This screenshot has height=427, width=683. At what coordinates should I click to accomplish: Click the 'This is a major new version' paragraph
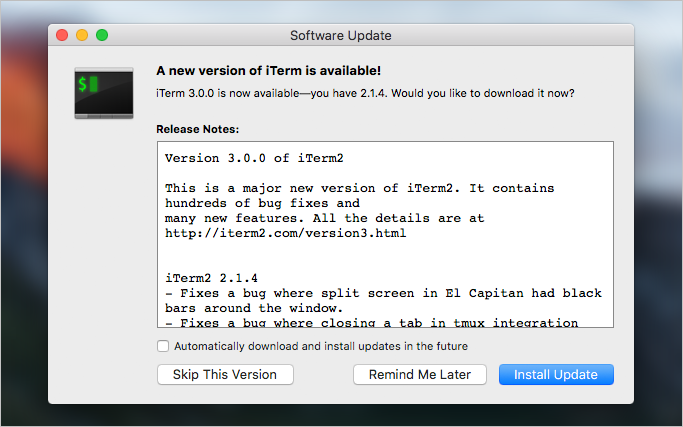point(359,210)
